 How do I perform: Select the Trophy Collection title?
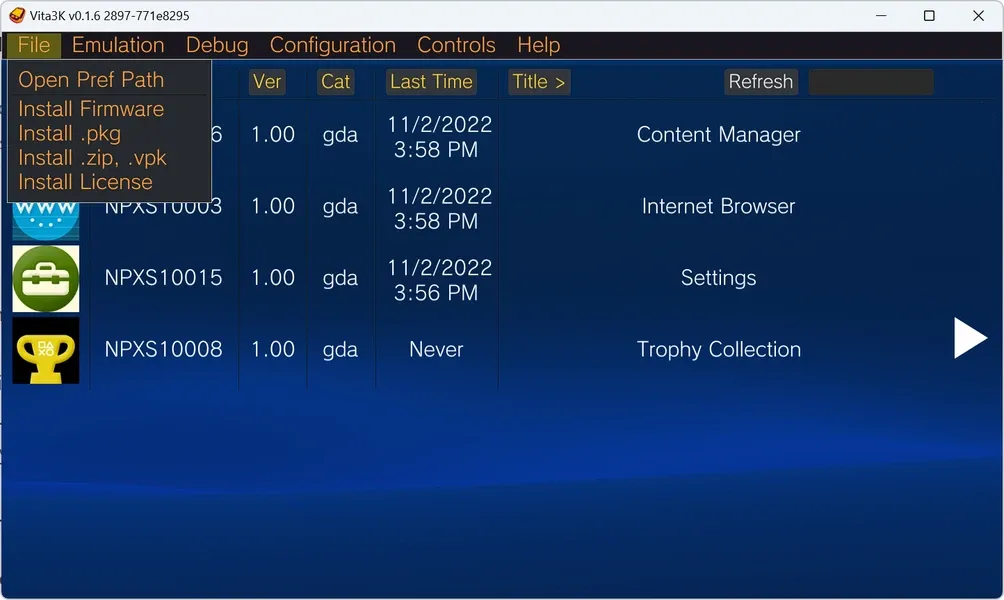pos(718,350)
